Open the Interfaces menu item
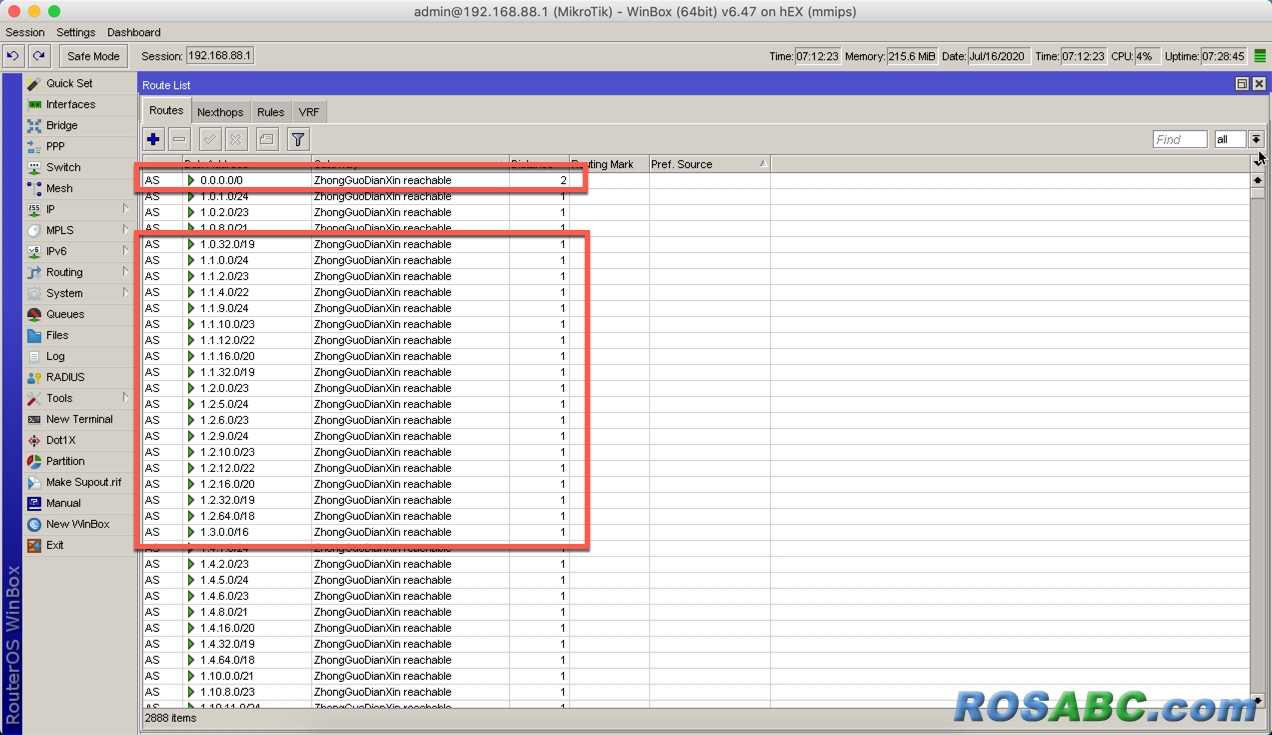The width and height of the screenshot is (1272, 735). click(x=70, y=105)
